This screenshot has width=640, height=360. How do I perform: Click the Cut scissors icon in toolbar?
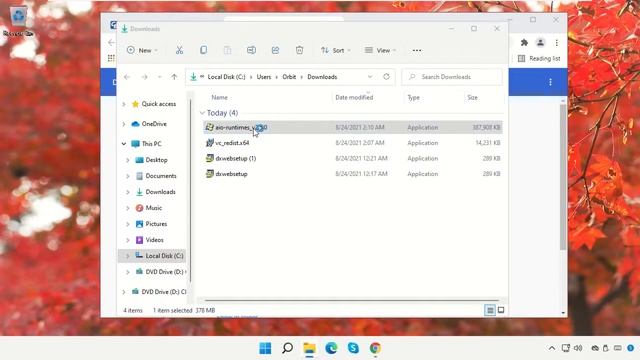pyautogui.click(x=179, y=50)
